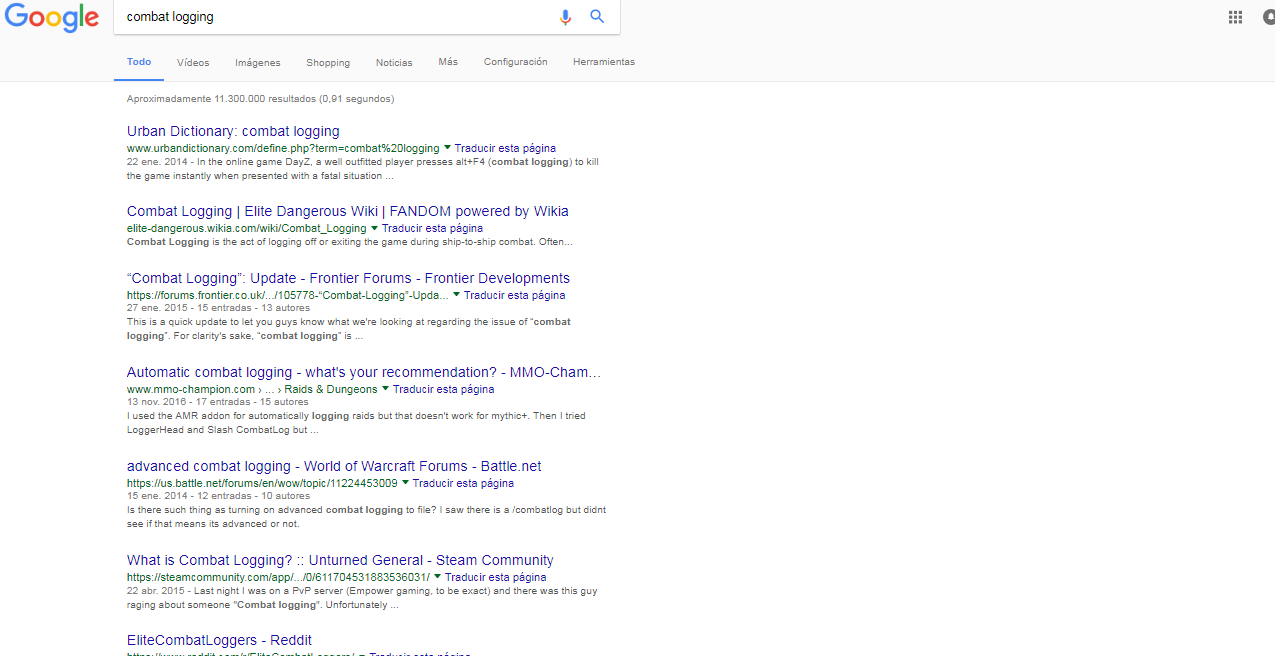Open 'What is Combat Logging?' Steam result
Viewport: 1275px width, 656px height.
(340, 560)
